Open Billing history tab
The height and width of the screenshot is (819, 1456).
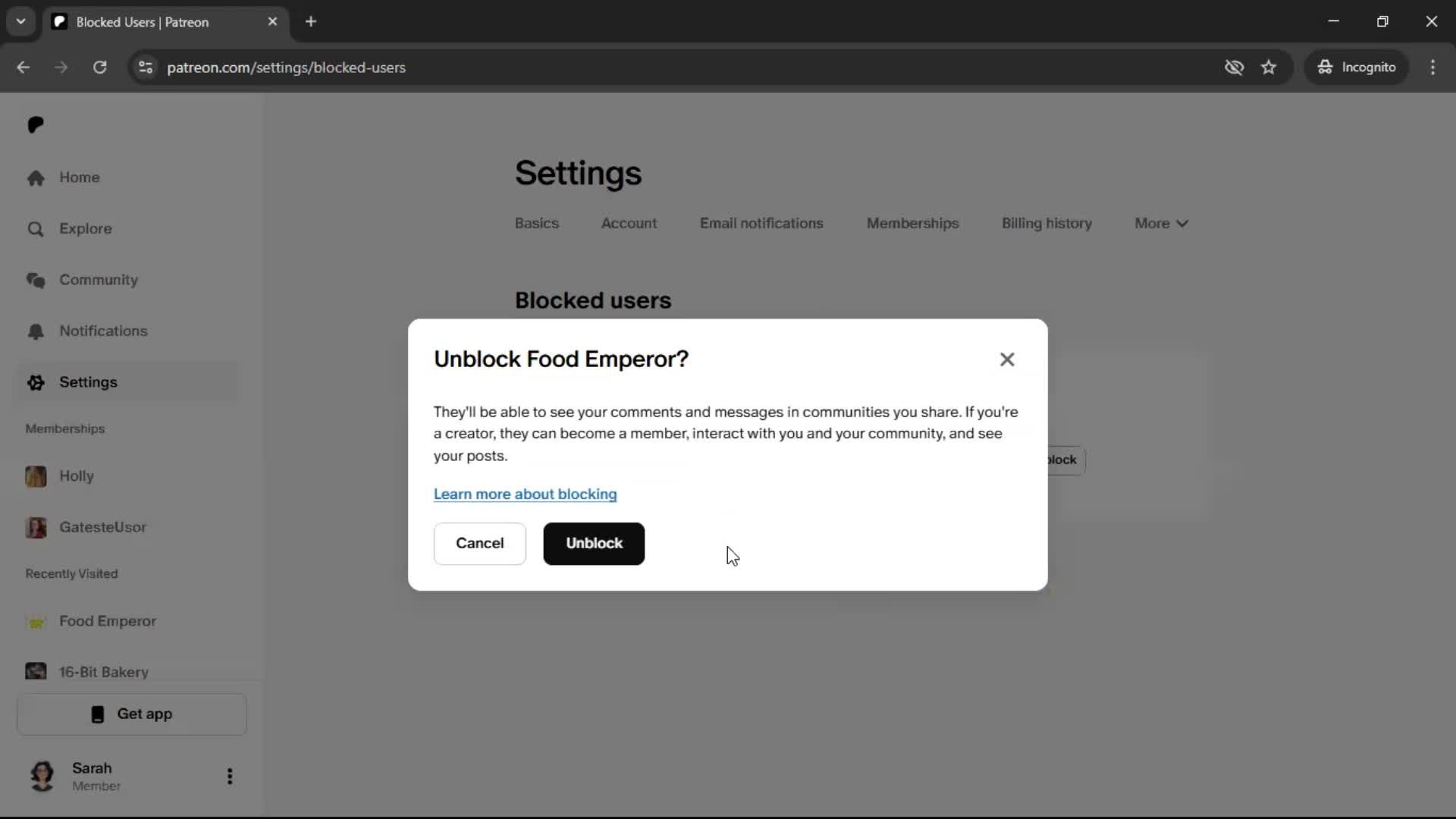(x=1046, y=223)
